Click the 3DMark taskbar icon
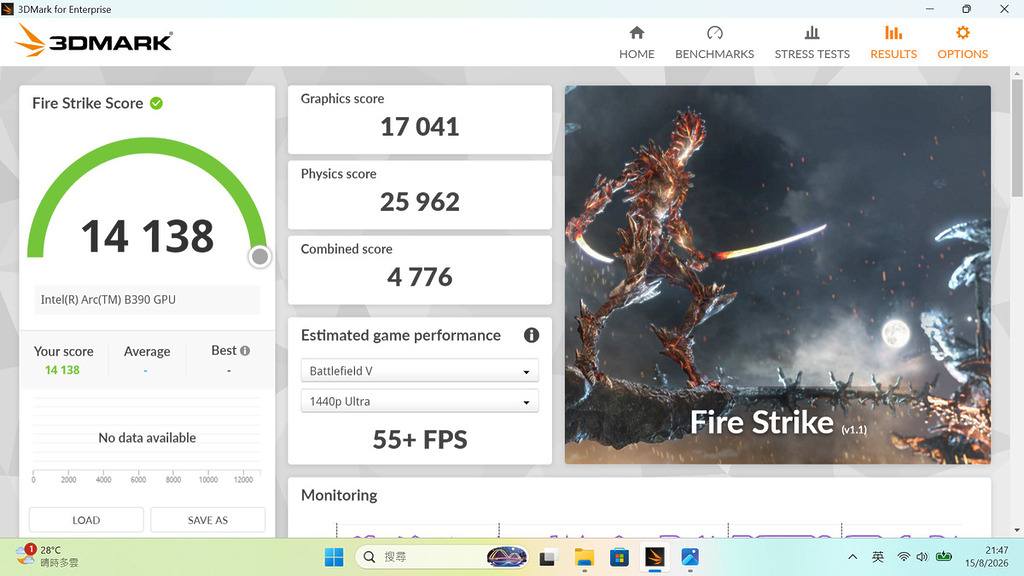Image resolution: width=1024 pixels, height=576 pixels. [654, 557]
